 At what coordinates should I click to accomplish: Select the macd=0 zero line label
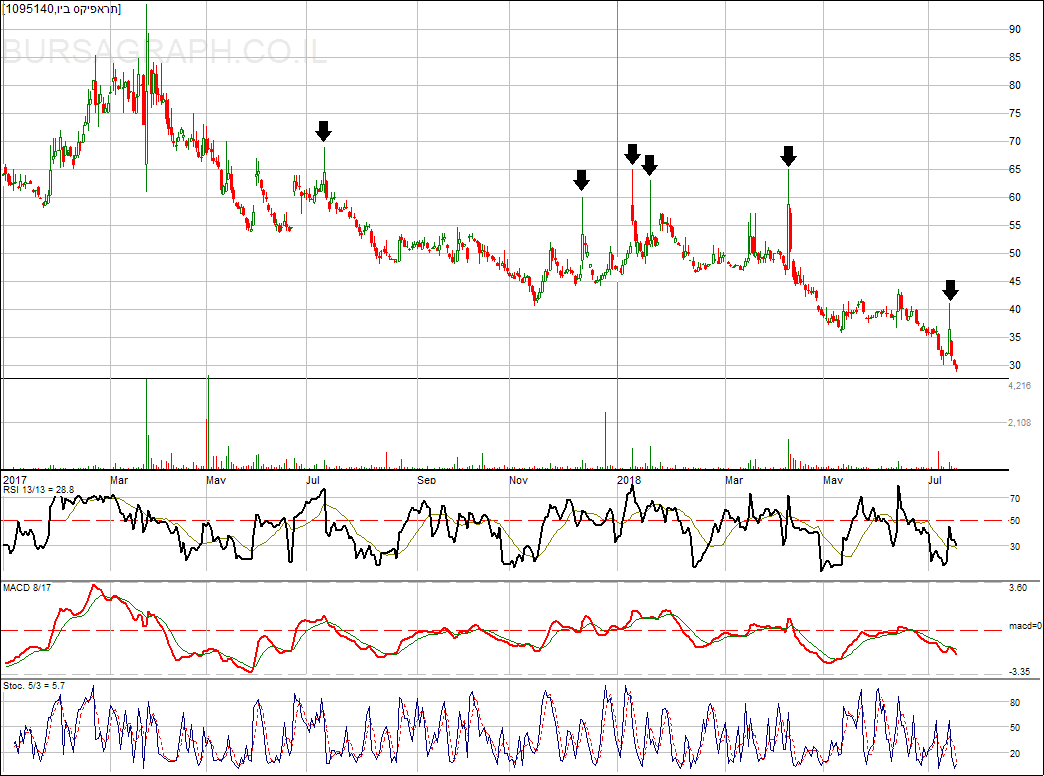click(x=1025, y=626)
